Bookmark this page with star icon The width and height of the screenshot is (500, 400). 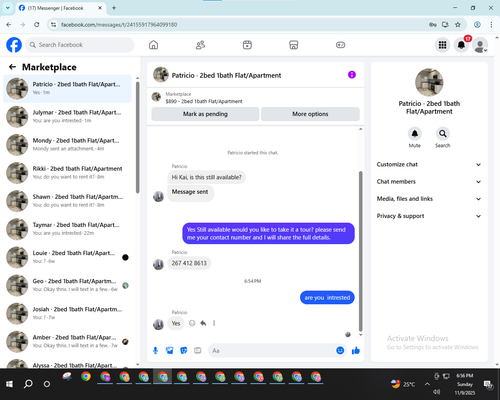click(458, 24)
